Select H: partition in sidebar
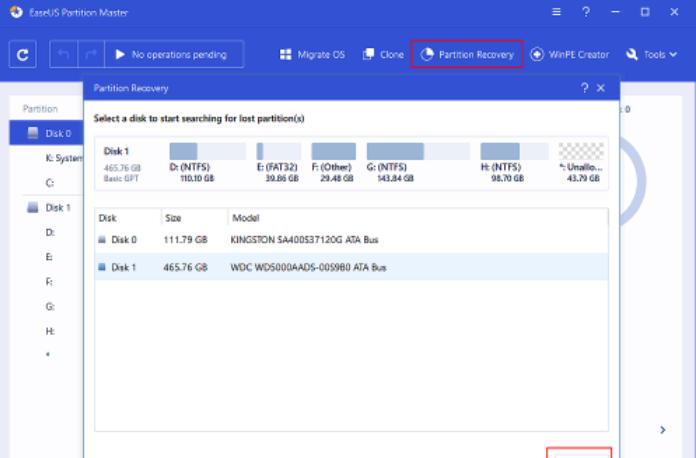Image resolution: width=696 pixels, height=458 pixels. point(50,331)
